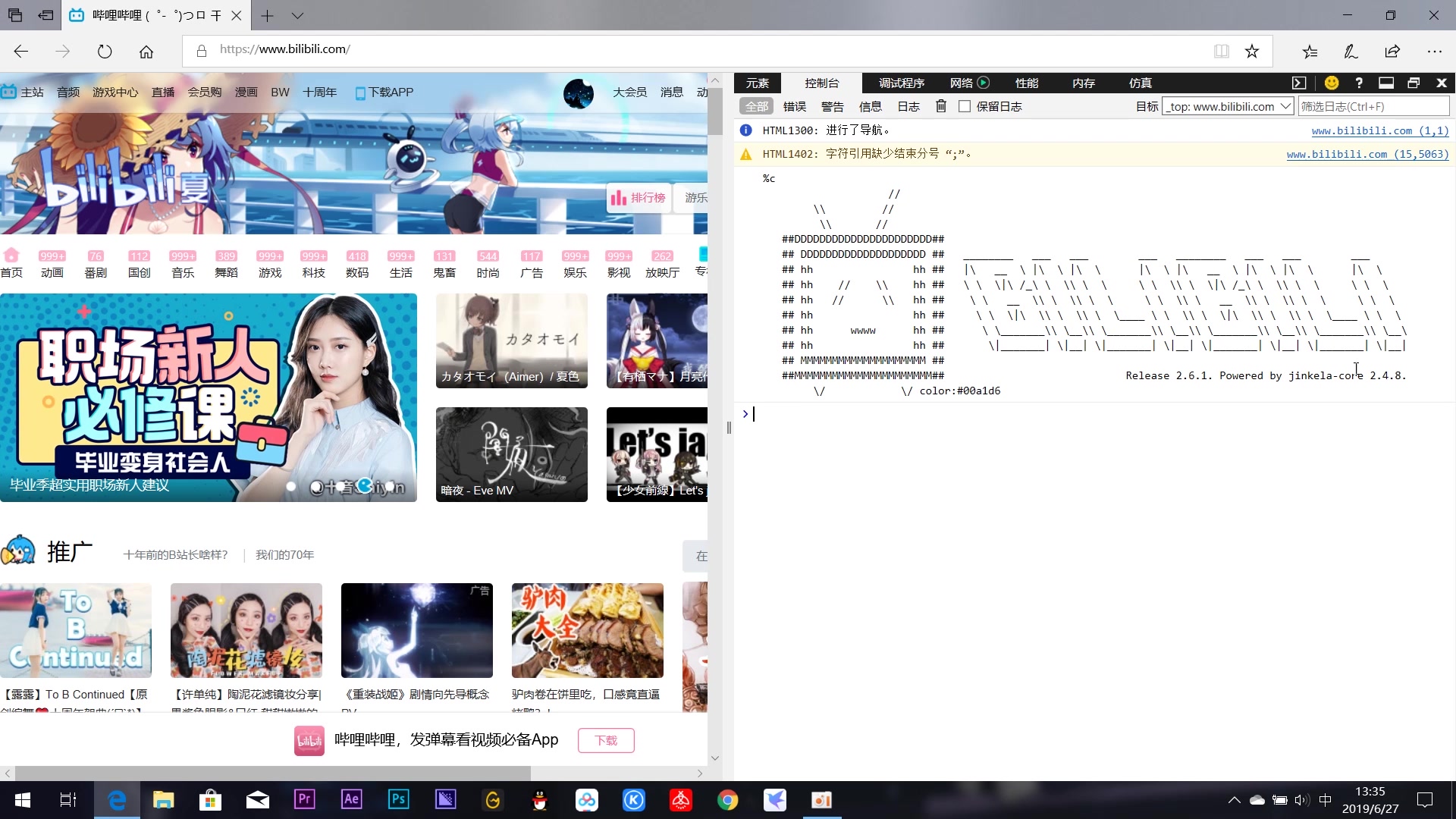This screenshot has width=1456, height=819.
Task: Toggle 保留日志 checkbox
Action: (x=965, y=106)
